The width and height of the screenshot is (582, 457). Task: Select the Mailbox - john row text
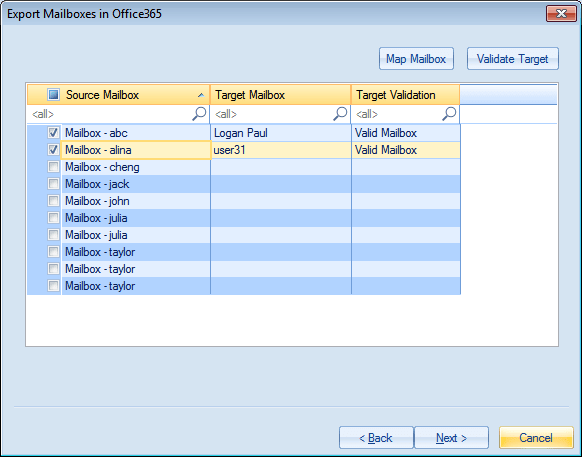[97, 201]
